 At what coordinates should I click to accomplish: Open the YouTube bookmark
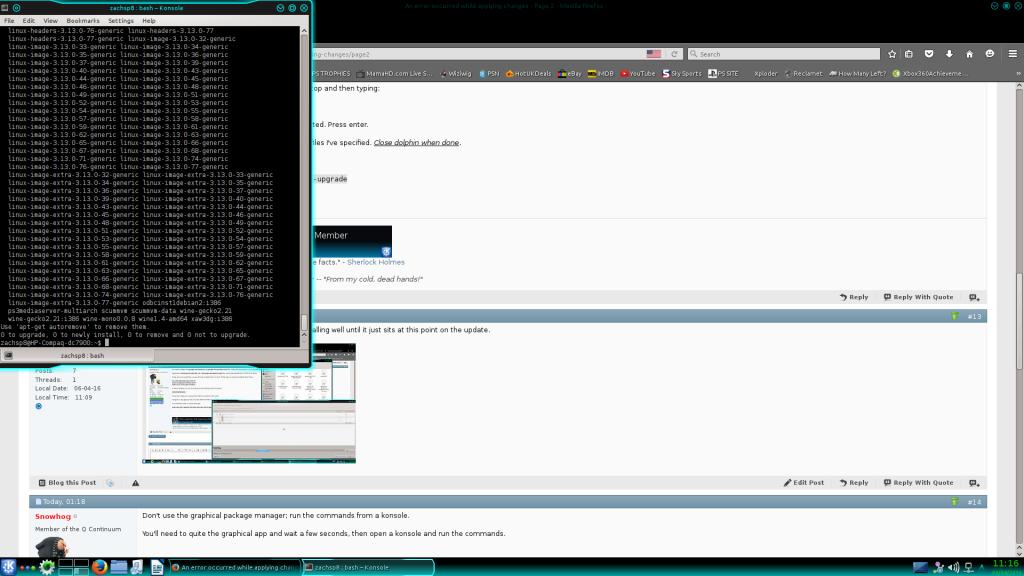click(x=638, y=73)
